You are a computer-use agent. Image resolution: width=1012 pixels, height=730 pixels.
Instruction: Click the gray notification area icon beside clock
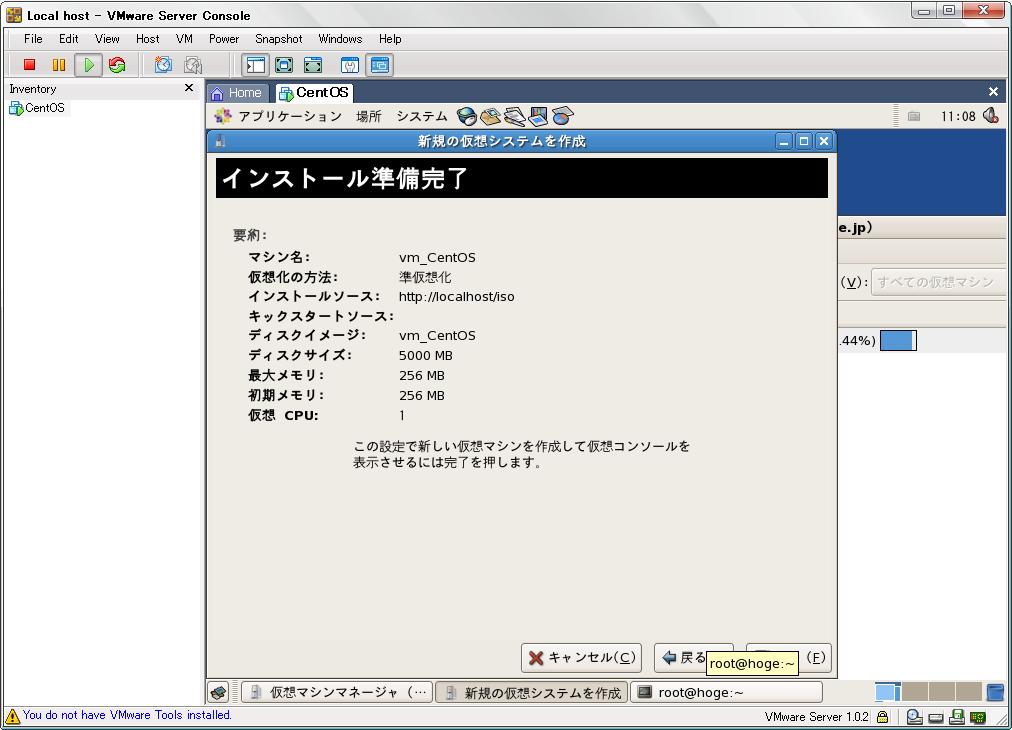[x=914, y=116]
